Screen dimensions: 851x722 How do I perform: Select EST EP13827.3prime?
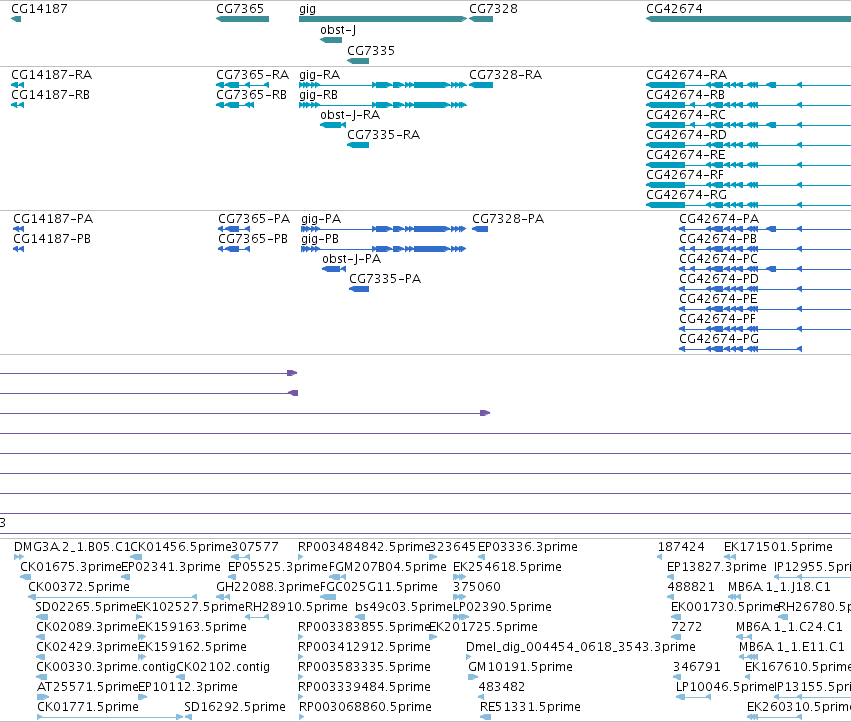coord(717,567)
